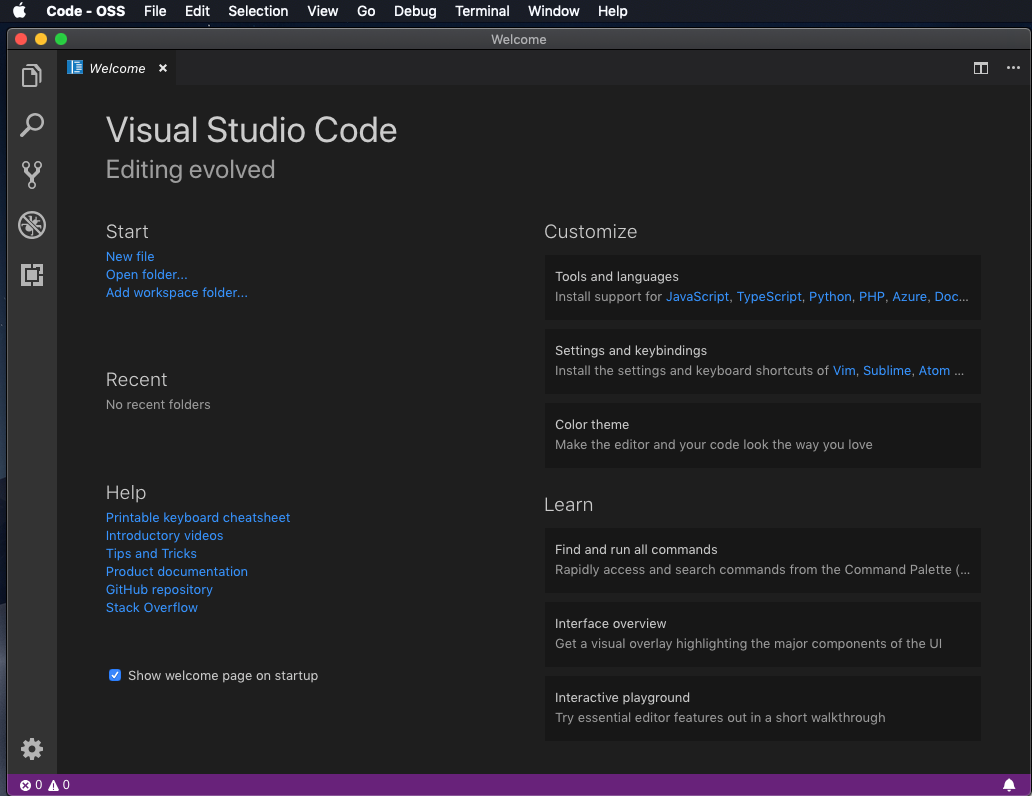Open the More Actions ellipsis menu

click(1013, 68)
